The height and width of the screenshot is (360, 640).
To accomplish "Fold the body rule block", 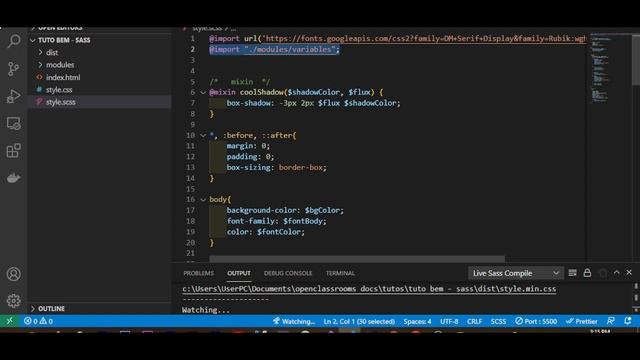I will [203, 200].
